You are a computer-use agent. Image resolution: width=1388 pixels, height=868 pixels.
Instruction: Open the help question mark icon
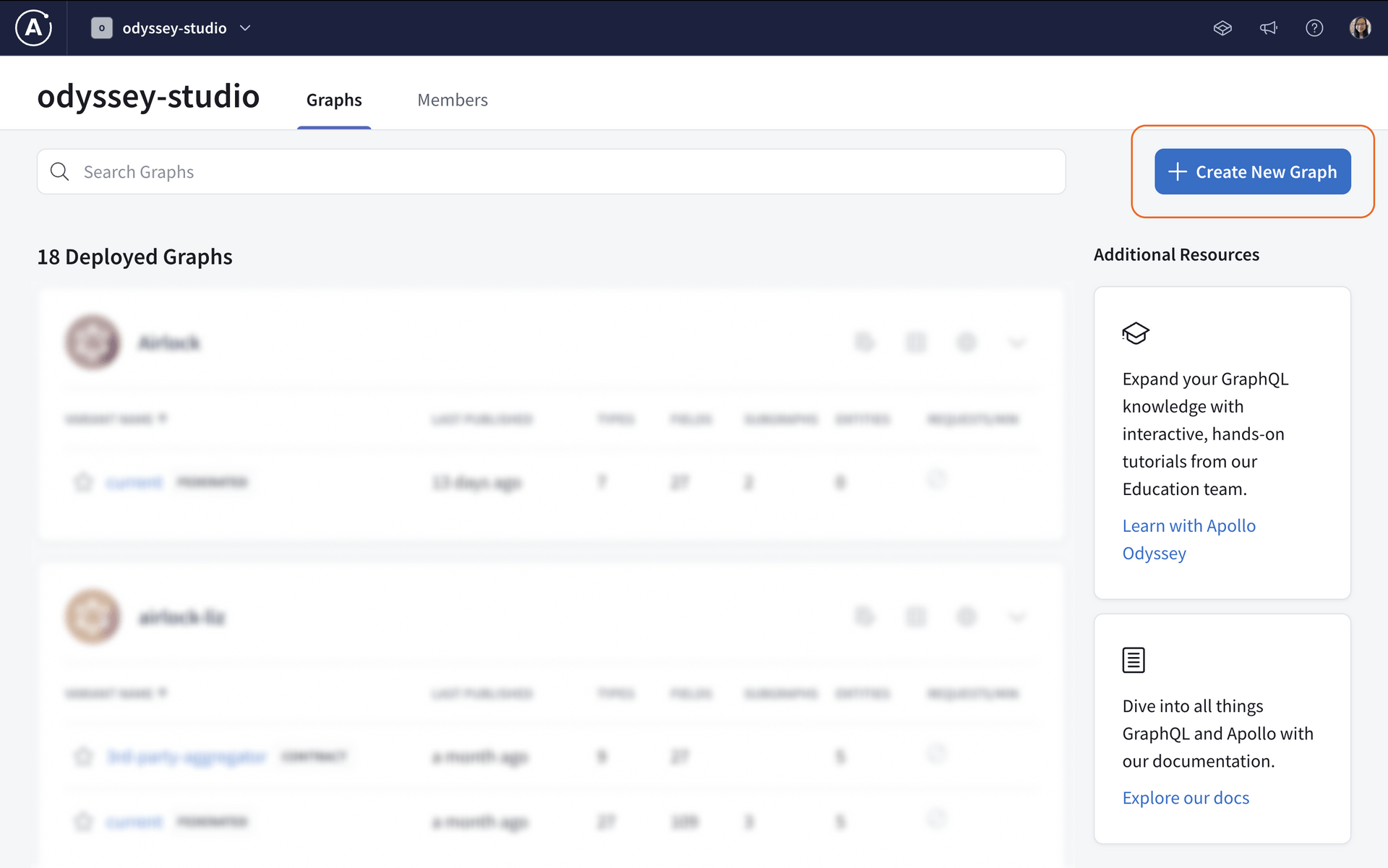pos(1314,28)
